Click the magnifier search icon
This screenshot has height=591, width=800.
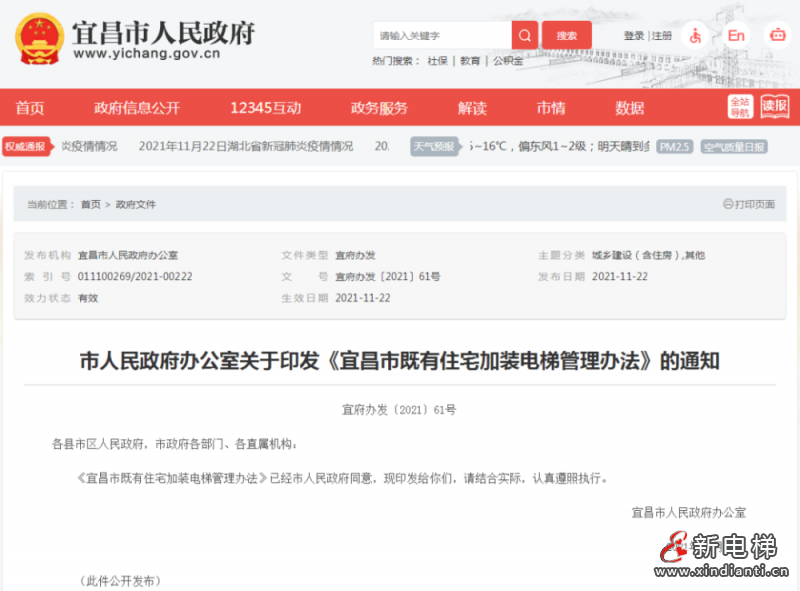525,35
